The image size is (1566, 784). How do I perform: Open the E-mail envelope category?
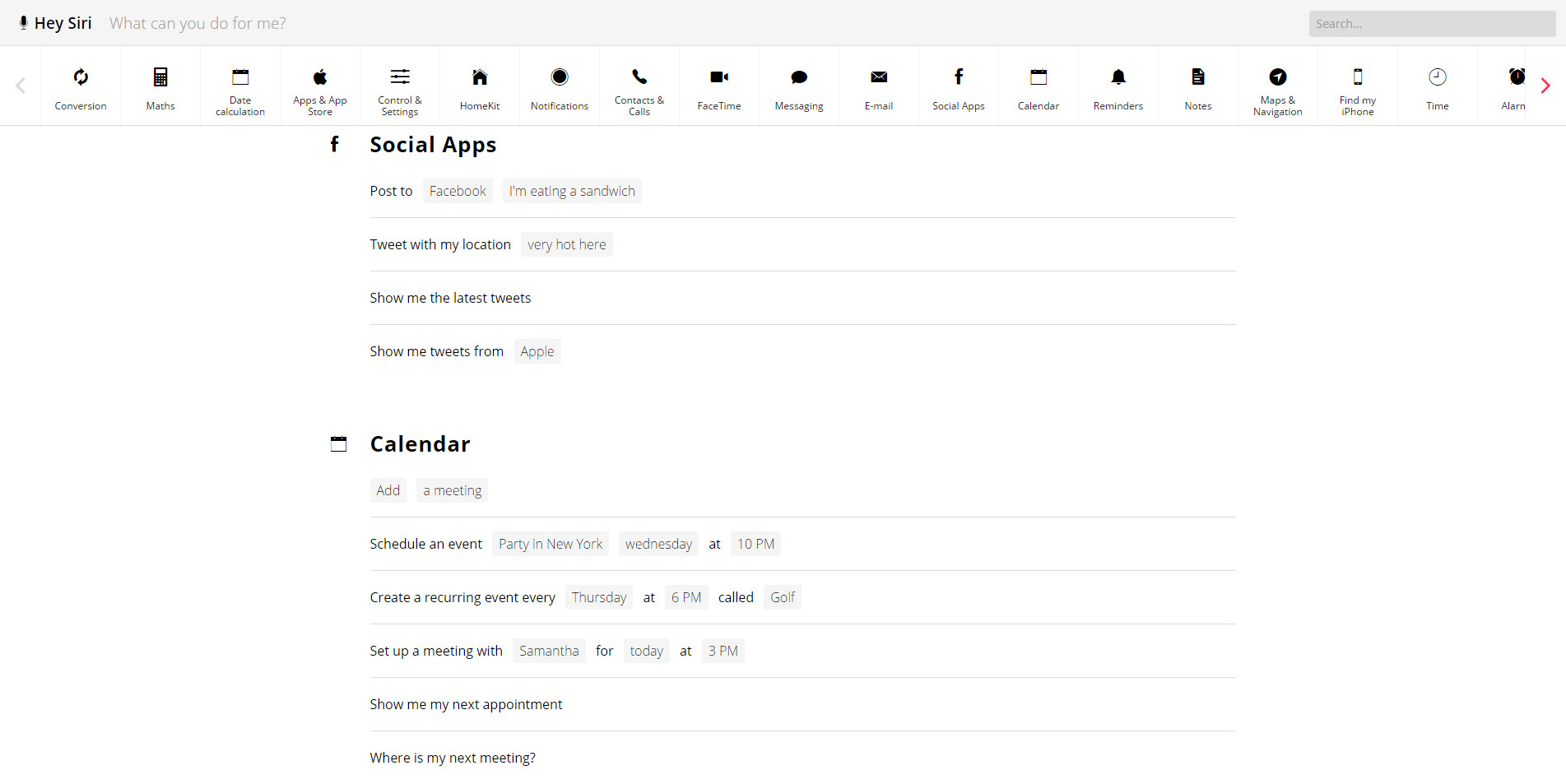point(879,86)
